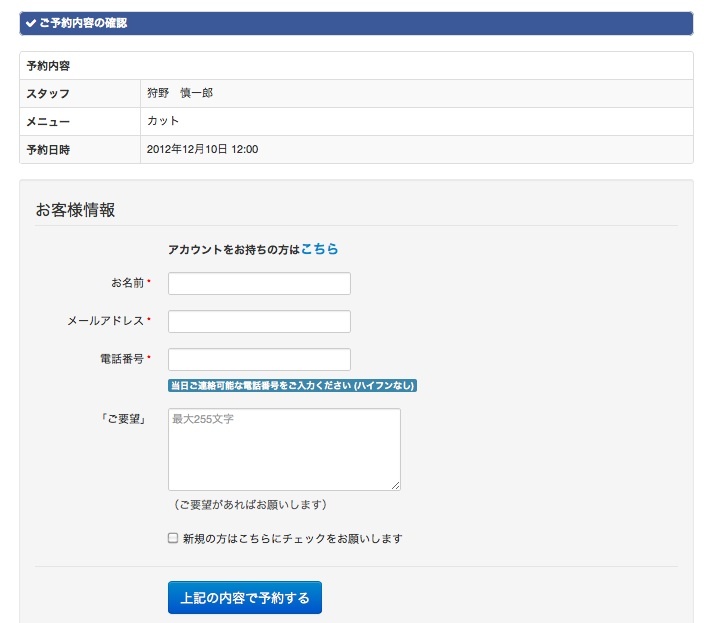Screen dimensions: 709x623
Task: Focus the お名前 name input field
Action: point(259,284)
